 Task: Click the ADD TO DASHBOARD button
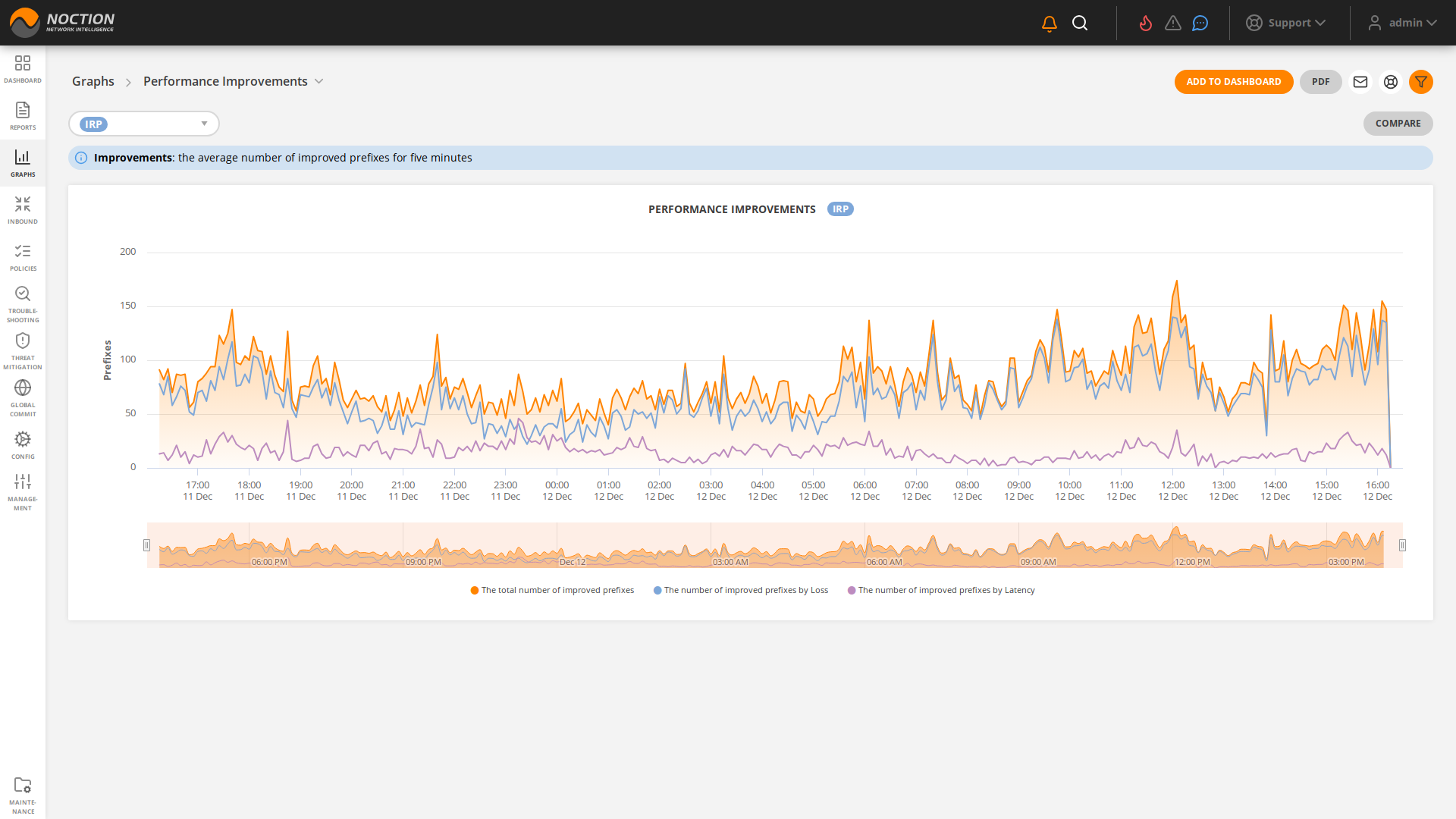point(1234,82)
